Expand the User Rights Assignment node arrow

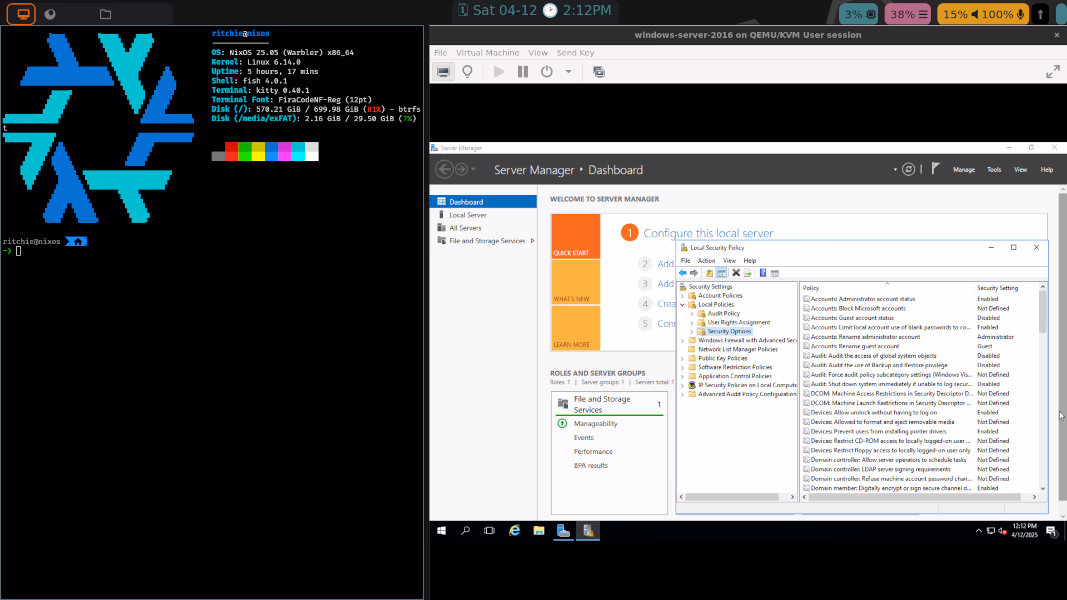click(x=692, y=322)
